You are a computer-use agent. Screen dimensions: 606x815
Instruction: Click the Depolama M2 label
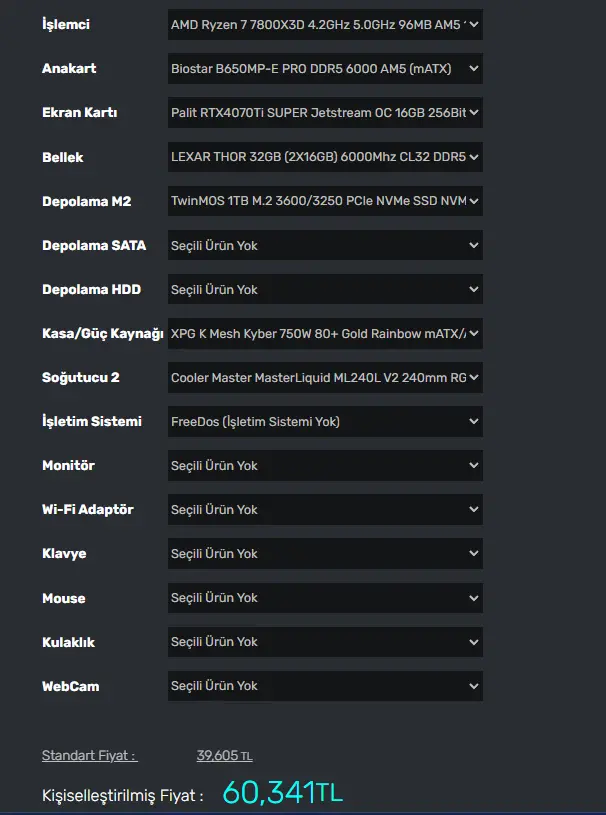pyautogui.click(x=86, y=201)
